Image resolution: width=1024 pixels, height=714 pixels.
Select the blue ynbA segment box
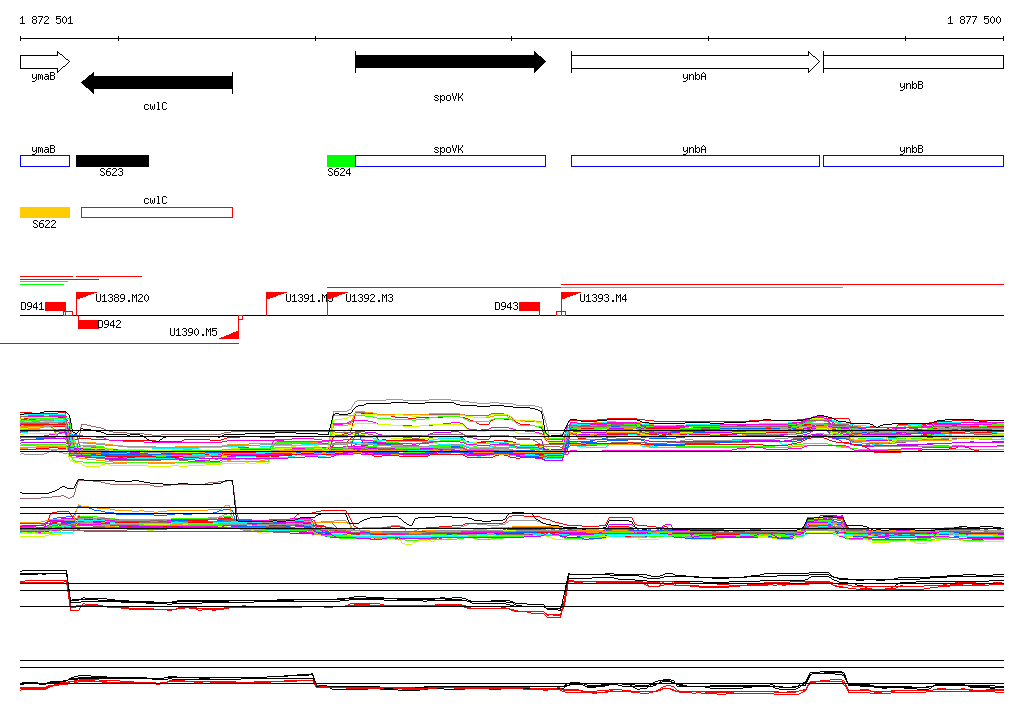click(x=696, y=161)
